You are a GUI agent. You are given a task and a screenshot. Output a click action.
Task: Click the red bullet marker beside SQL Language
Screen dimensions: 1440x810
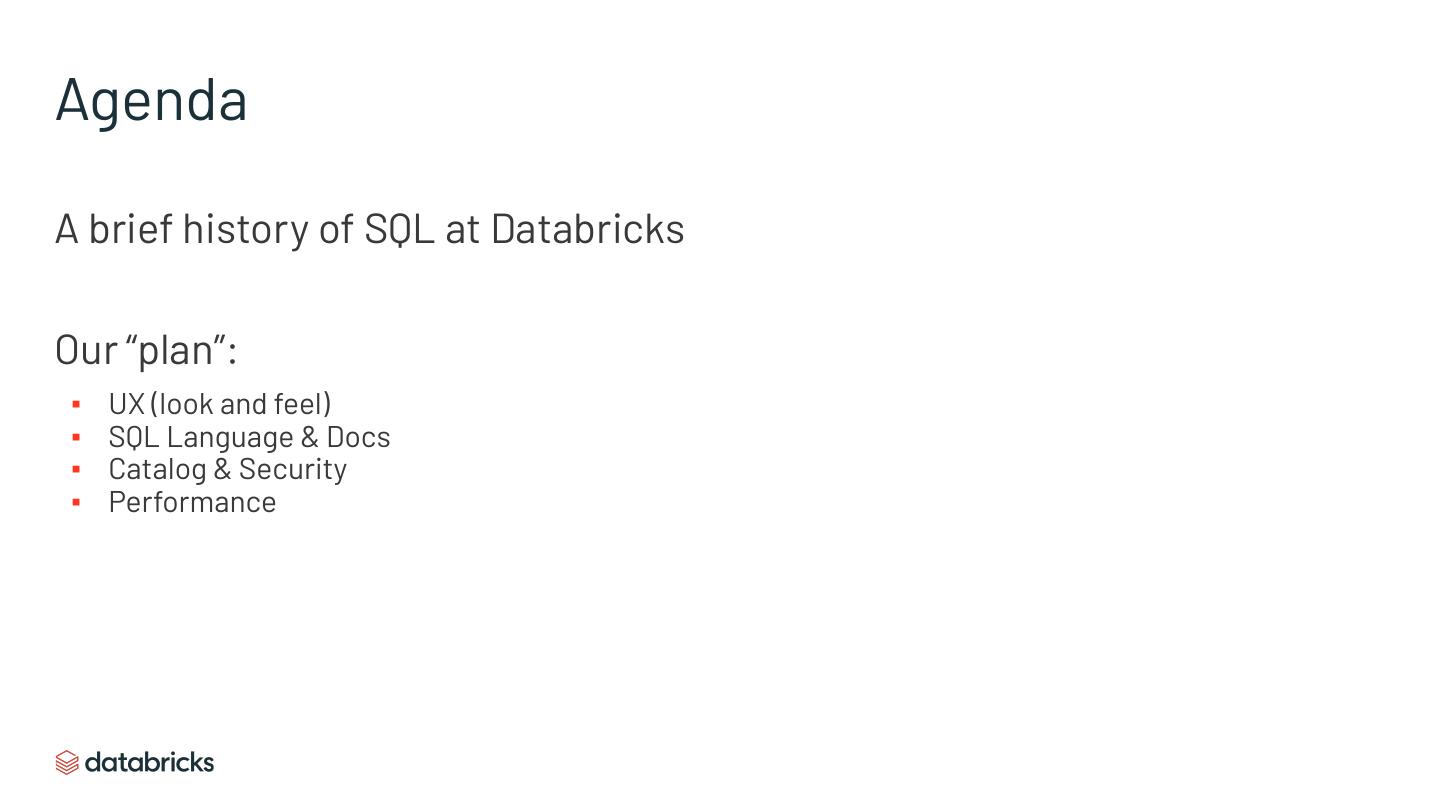click(76, 437)
